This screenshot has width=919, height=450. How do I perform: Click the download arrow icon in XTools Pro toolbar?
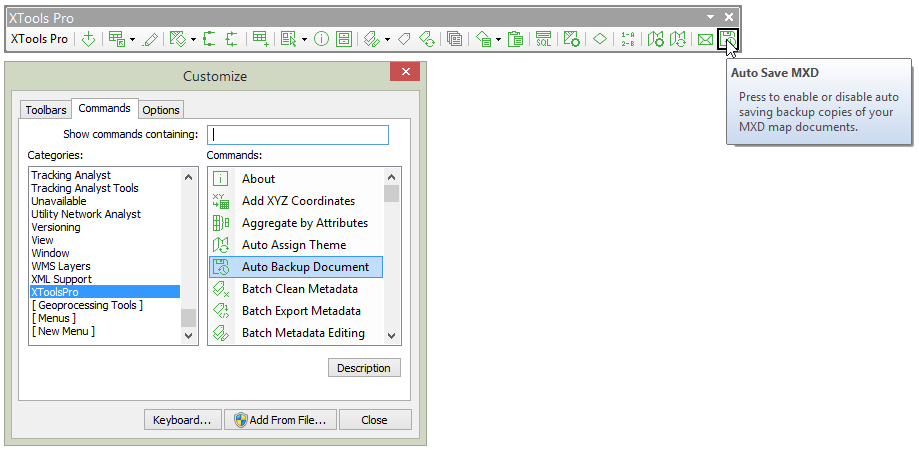coord(88,39)
